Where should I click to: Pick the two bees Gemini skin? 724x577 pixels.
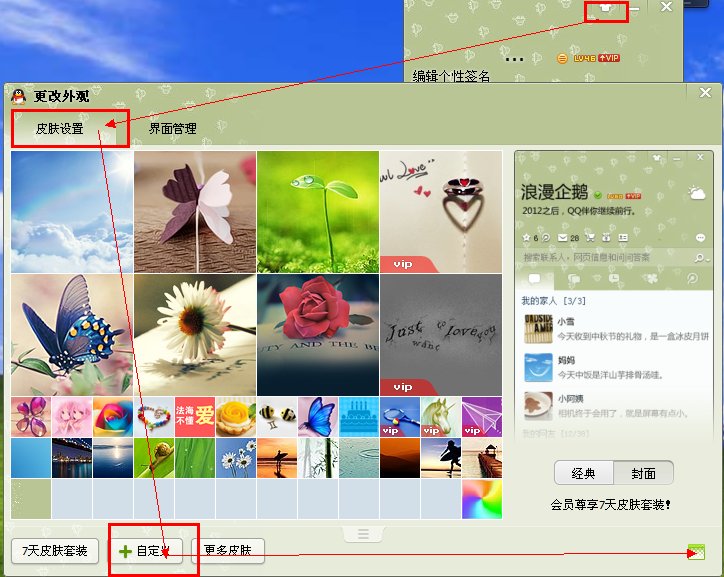[x=277, y=417]
